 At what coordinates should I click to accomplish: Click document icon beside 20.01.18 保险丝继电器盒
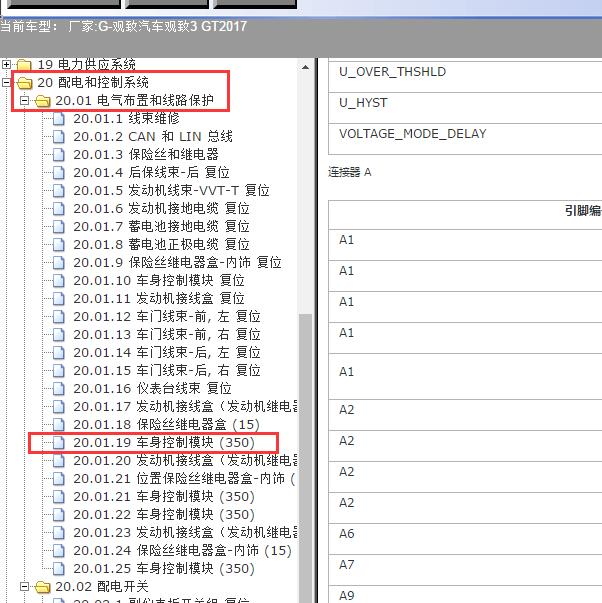[x=58, y=425]
